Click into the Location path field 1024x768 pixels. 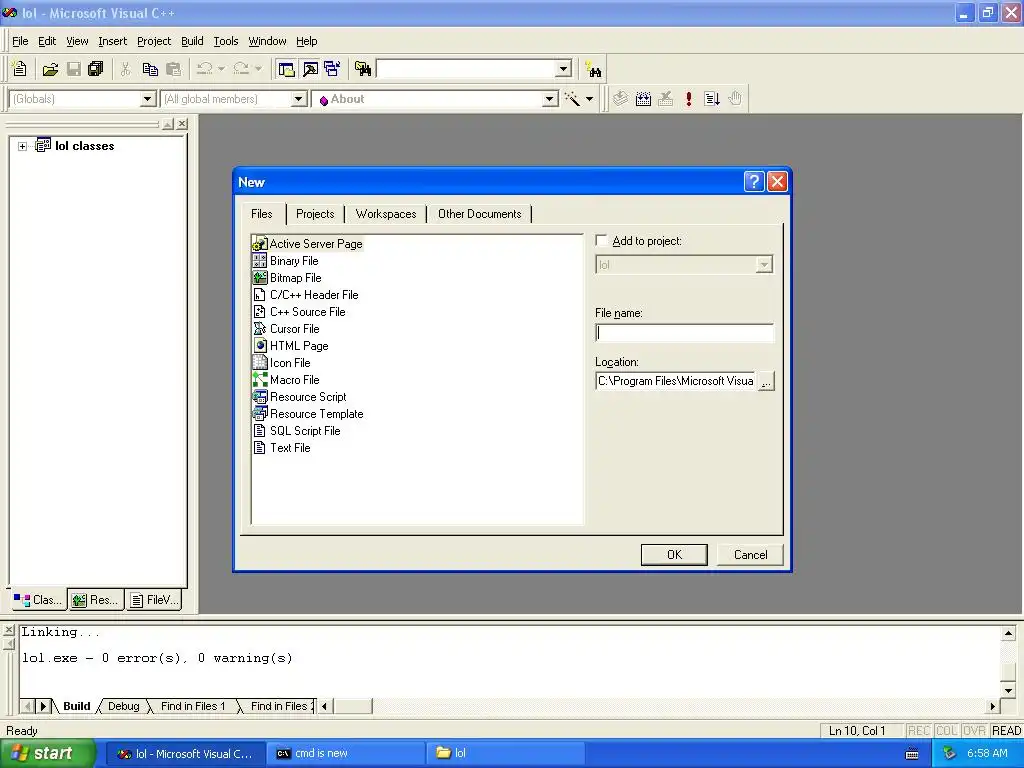676,381
